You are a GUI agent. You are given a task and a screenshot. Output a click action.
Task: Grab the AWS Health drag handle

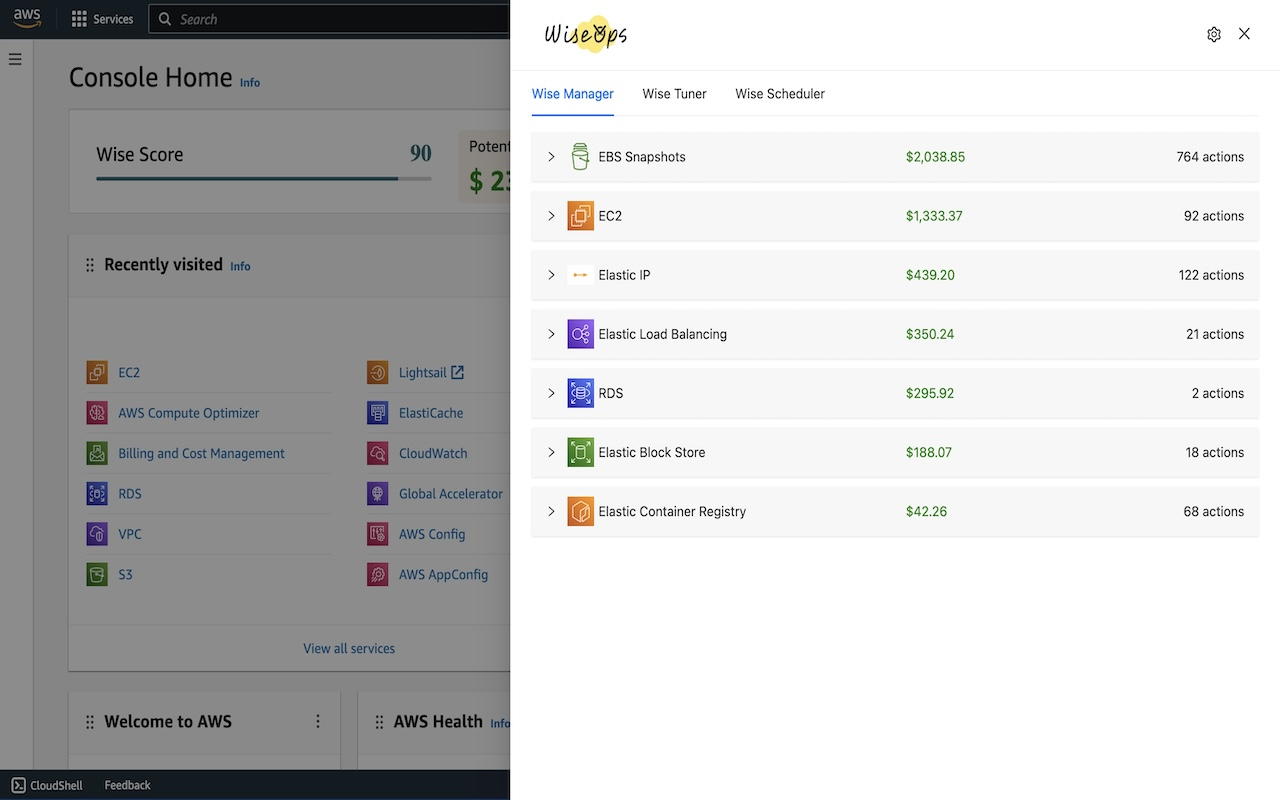(379, 722)
